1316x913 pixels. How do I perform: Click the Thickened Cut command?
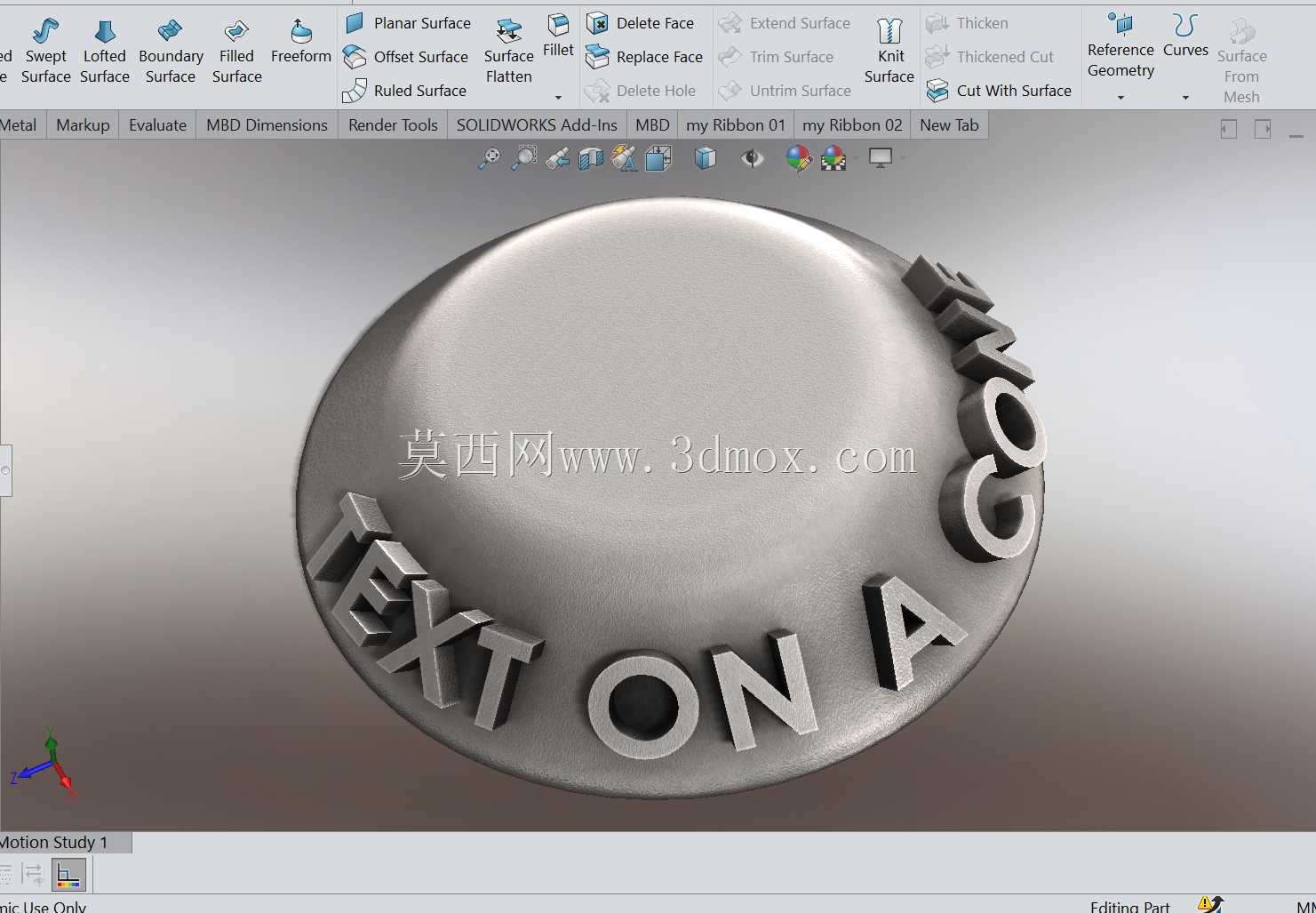click(x=990, y=57)
